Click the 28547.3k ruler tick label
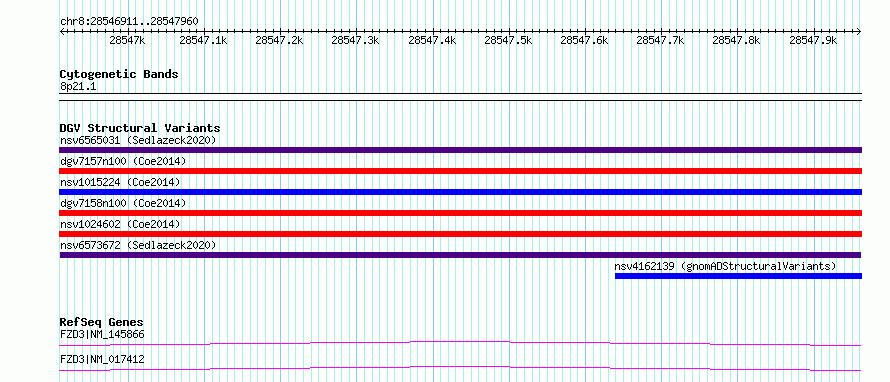 coord(356,40)
